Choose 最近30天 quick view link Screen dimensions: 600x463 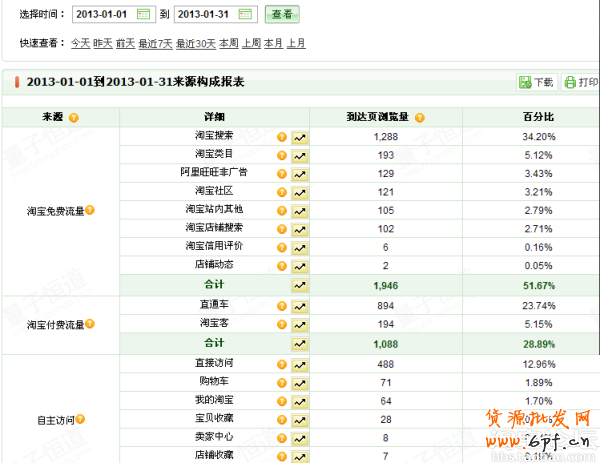195,43
